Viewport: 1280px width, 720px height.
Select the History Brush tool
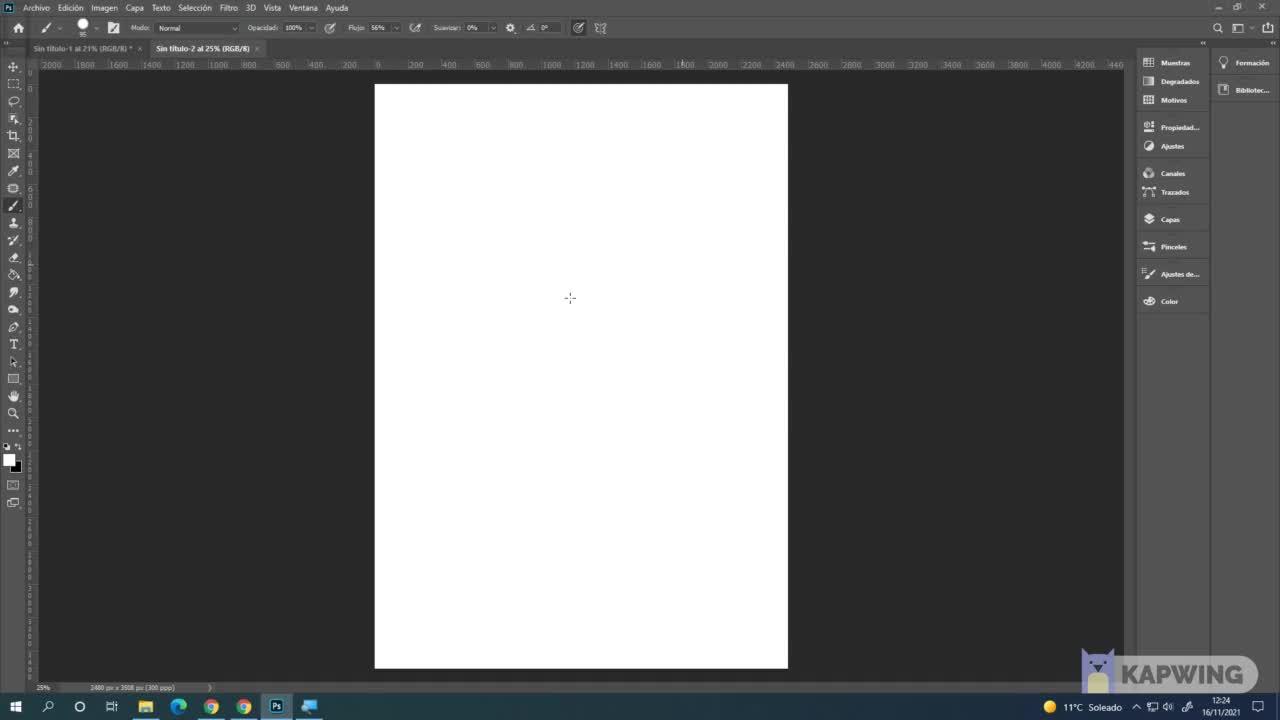pyautogui.click(x=13, y=240)
